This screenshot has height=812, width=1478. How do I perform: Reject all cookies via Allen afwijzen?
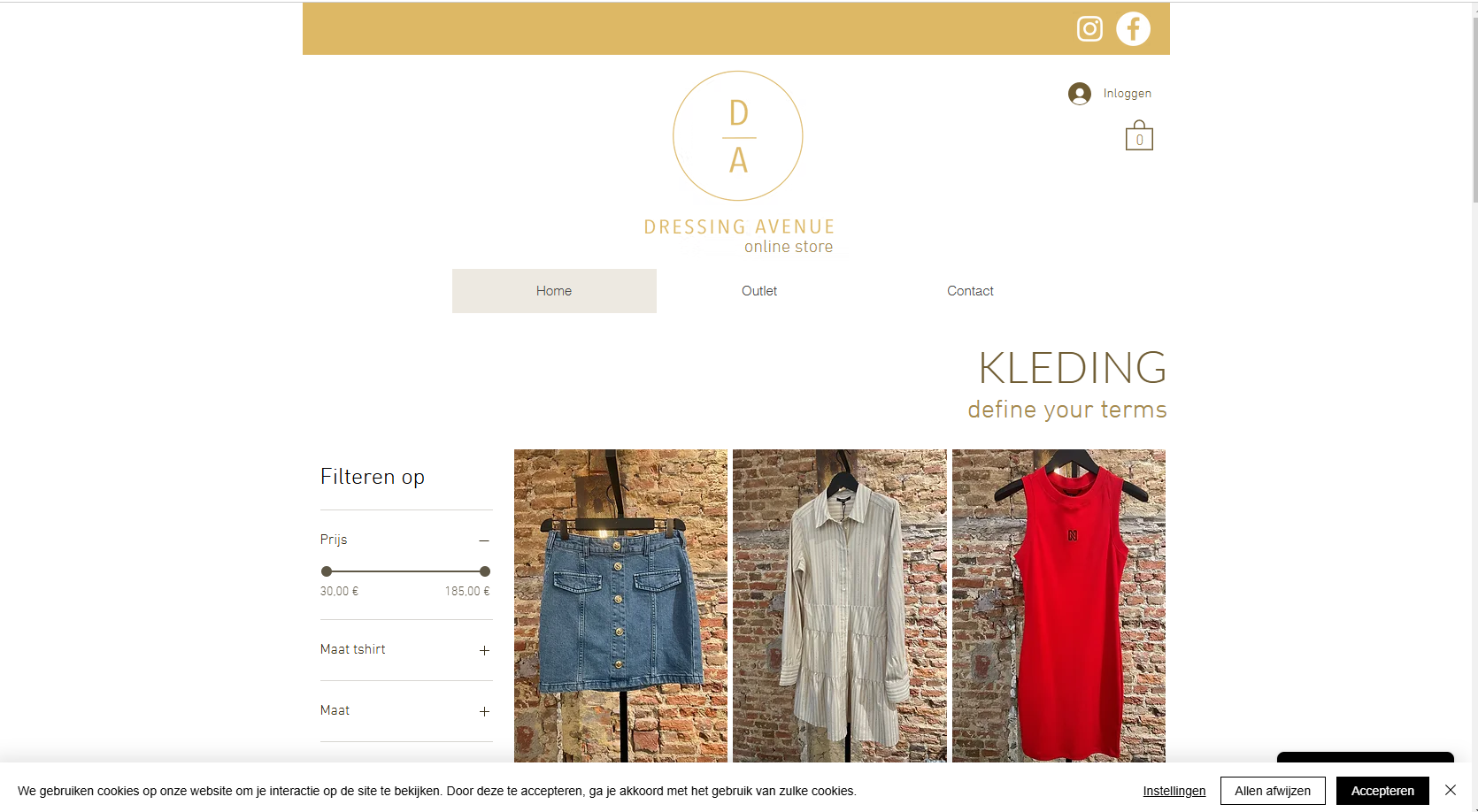[x=1273, y=791]
